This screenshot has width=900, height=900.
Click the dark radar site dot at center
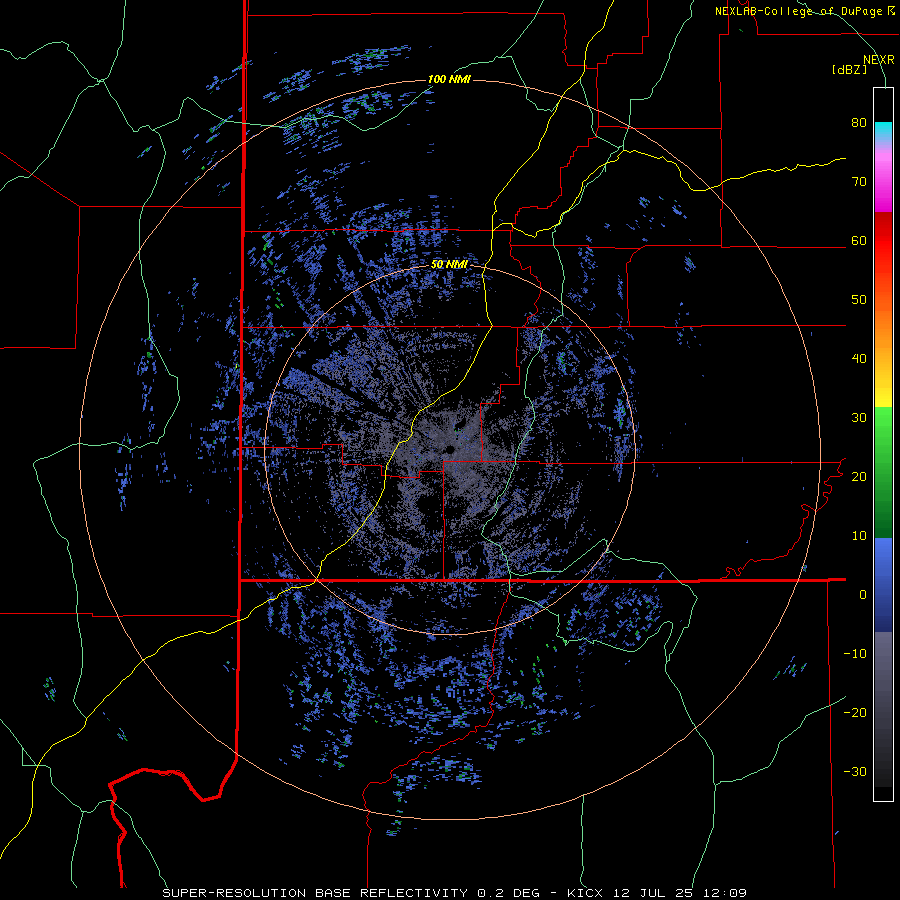point(449,449)
